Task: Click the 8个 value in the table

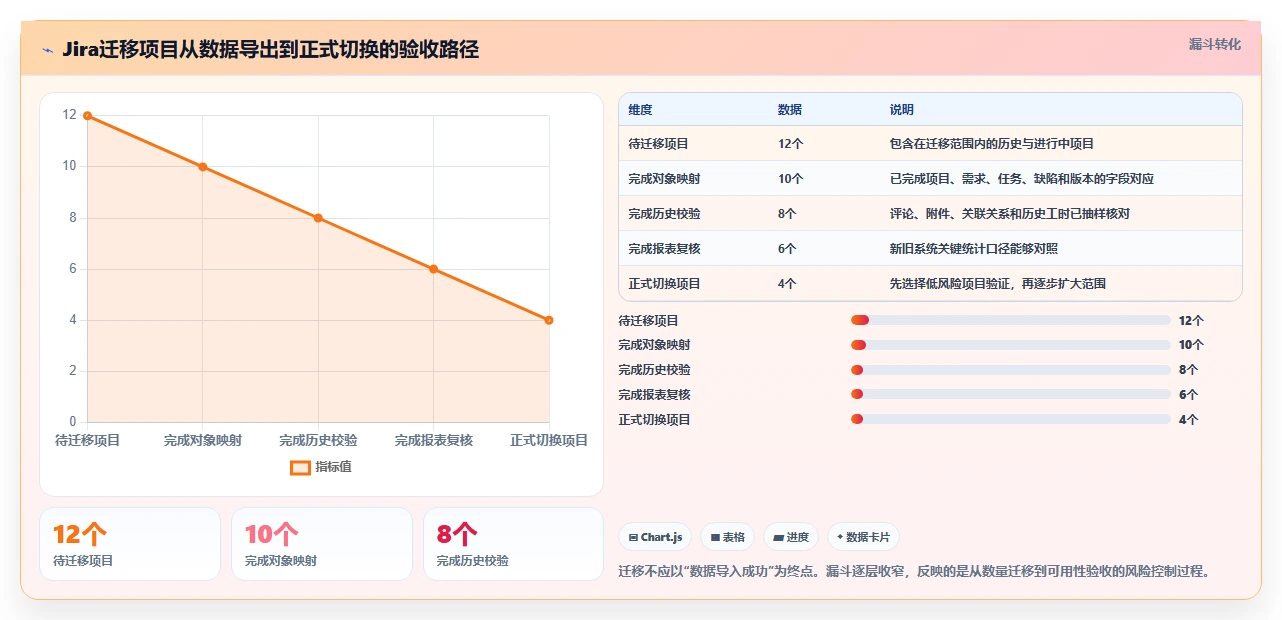Action: [788, 214]
